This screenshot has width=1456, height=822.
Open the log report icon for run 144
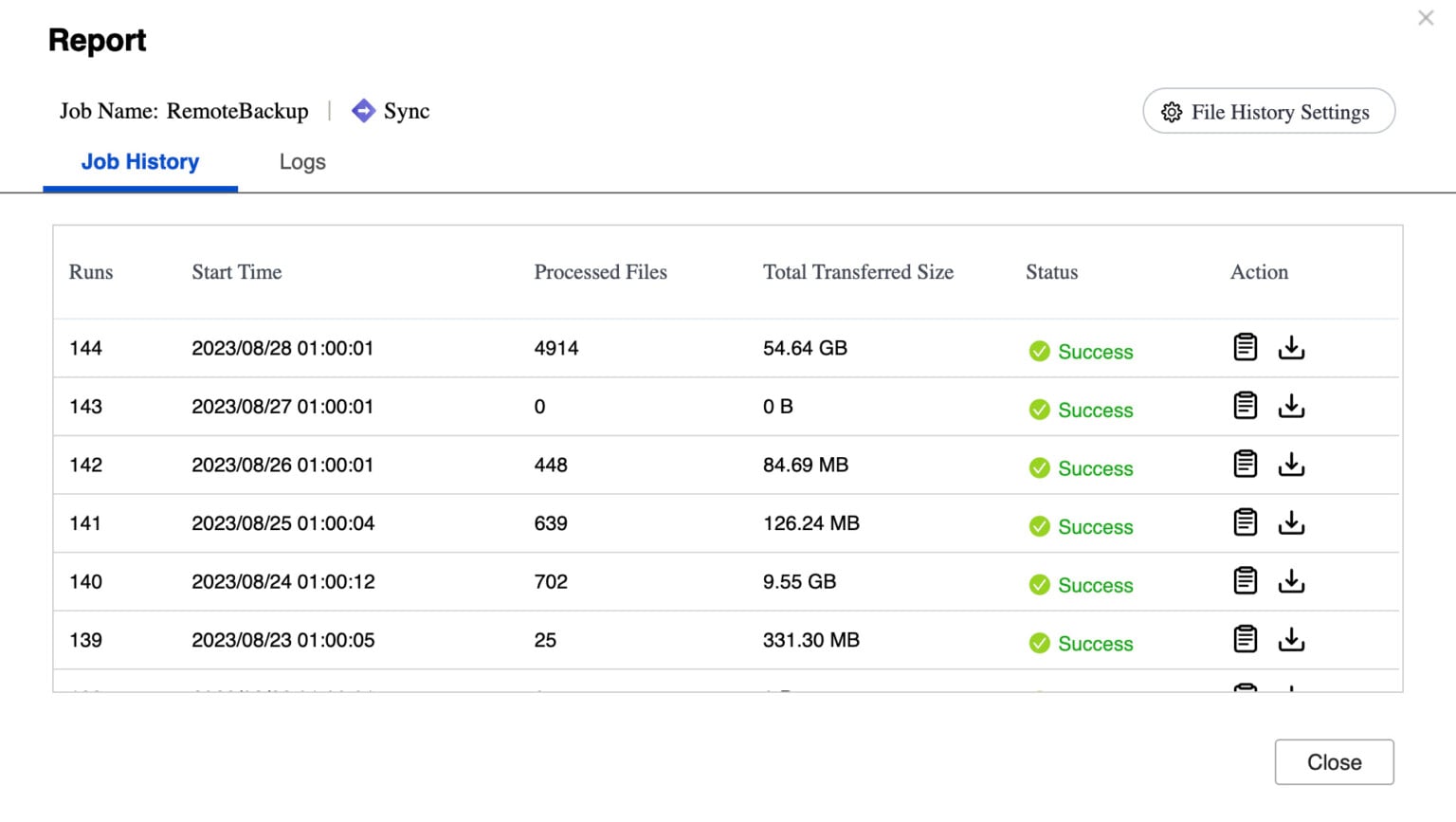[1246, 347]
